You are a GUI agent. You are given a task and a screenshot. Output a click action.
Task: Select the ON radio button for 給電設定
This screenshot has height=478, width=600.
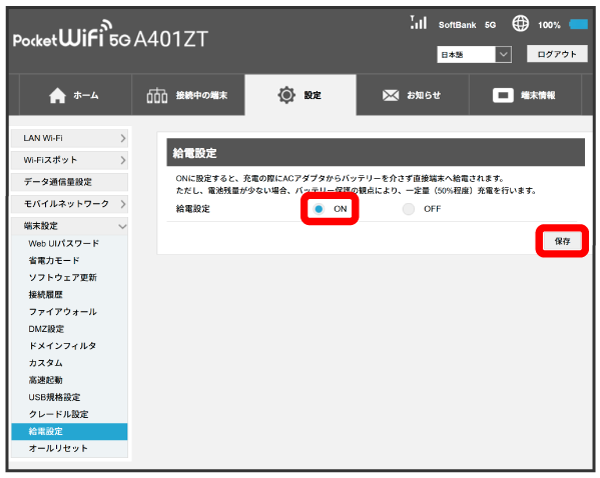coord(318,209)
